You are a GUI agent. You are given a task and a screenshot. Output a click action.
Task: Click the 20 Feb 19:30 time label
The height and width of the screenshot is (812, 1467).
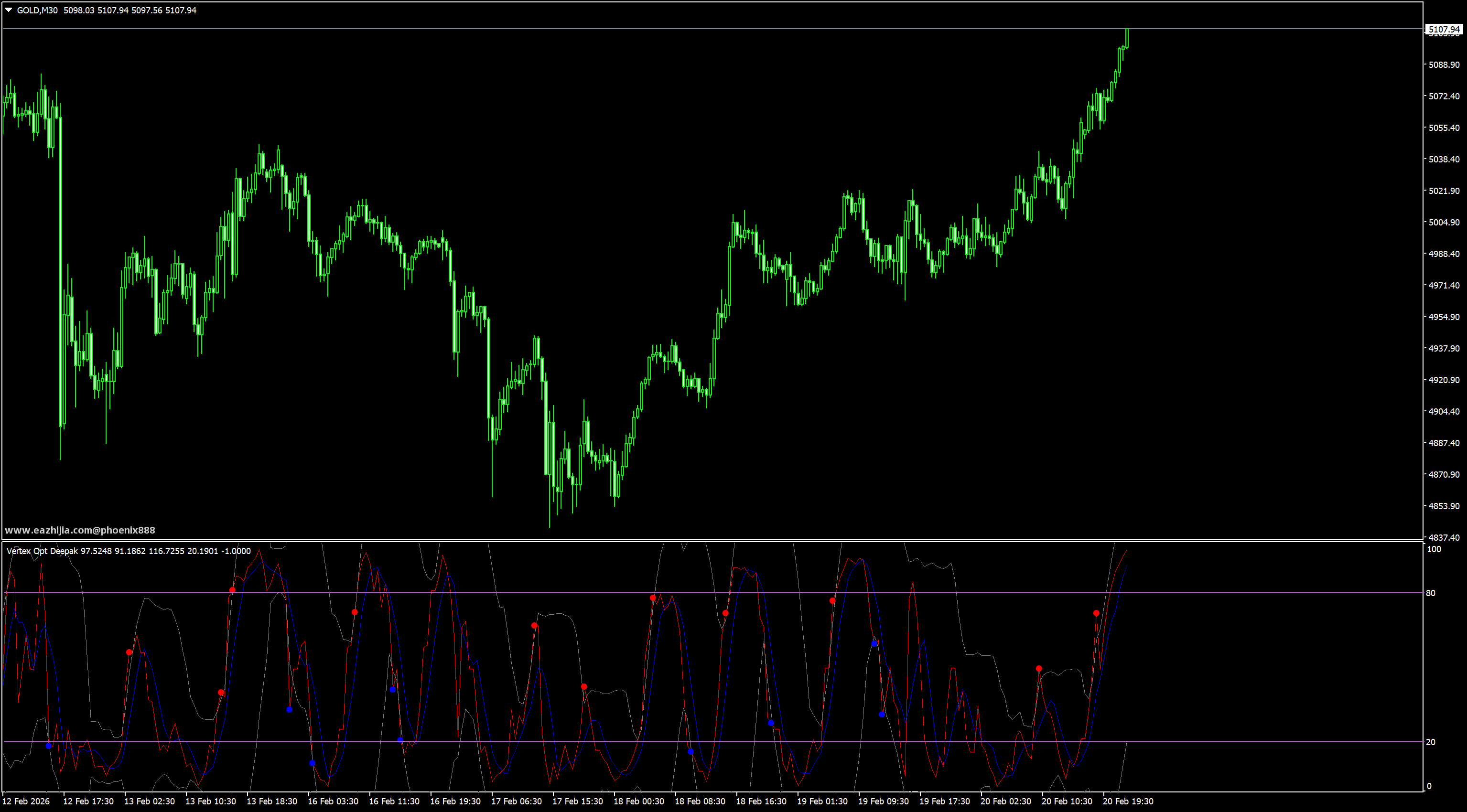pos(1128,801)
